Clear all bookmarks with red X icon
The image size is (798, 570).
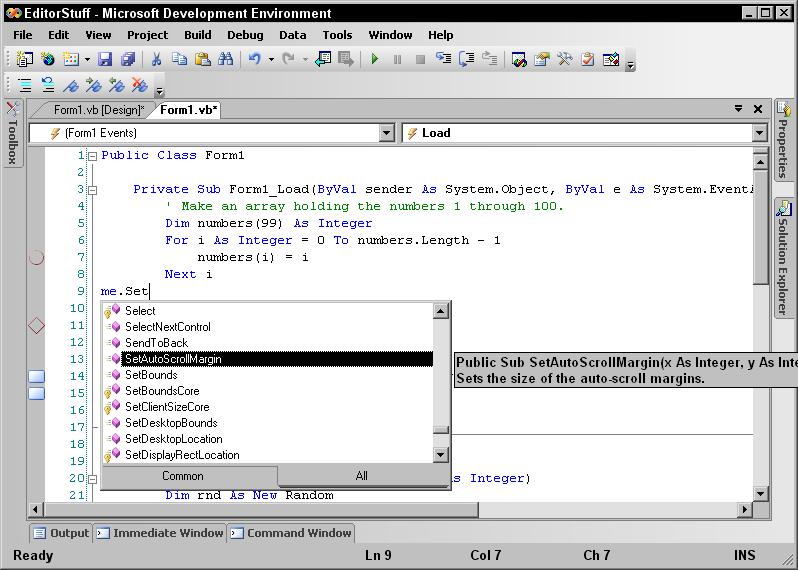click(139, 84)
